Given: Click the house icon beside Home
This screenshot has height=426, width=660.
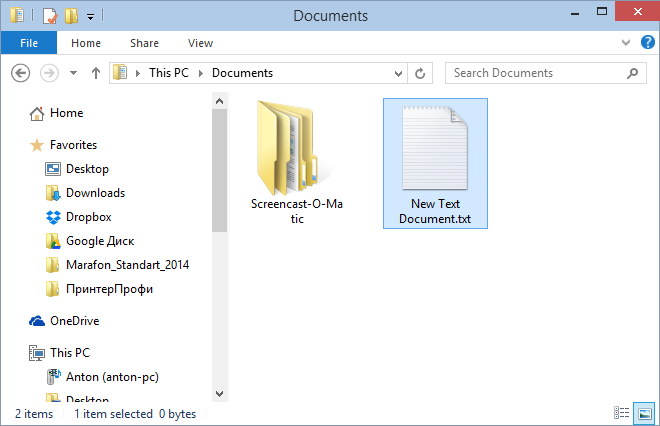Looking at the screenshot, I should pos(37,113).
